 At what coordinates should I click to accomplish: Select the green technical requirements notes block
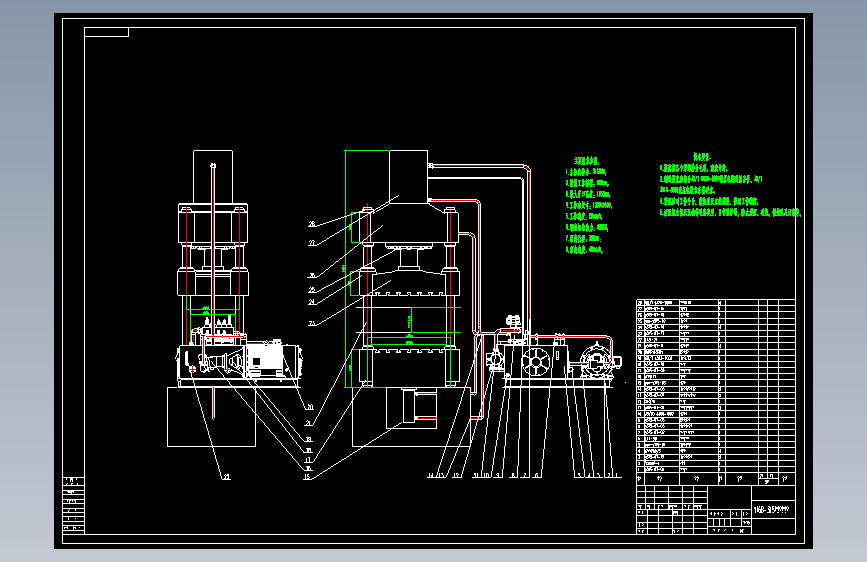tap(730, 185)
